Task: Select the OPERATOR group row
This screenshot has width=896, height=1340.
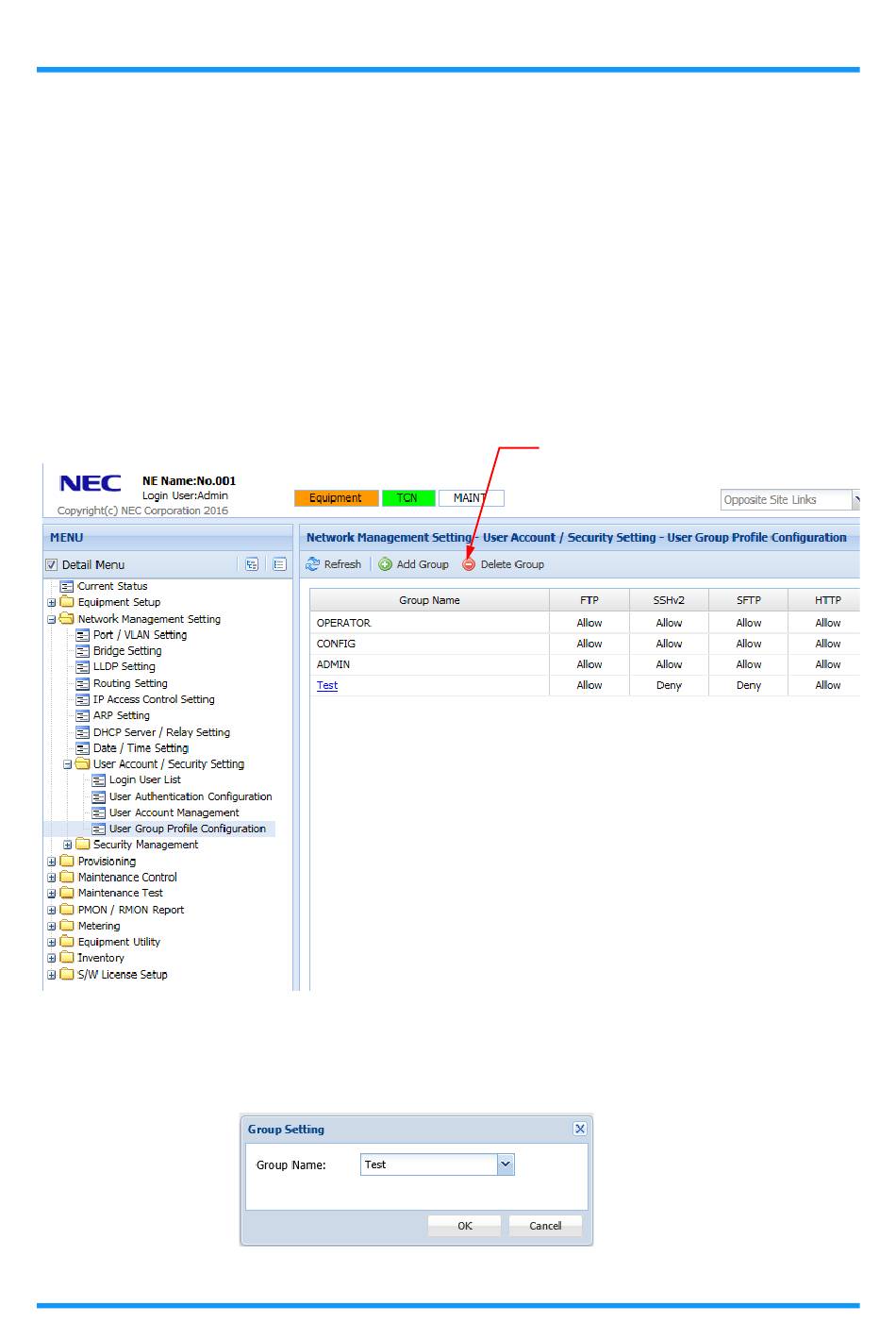Action: pyautogui.click(x=585, y=623)
